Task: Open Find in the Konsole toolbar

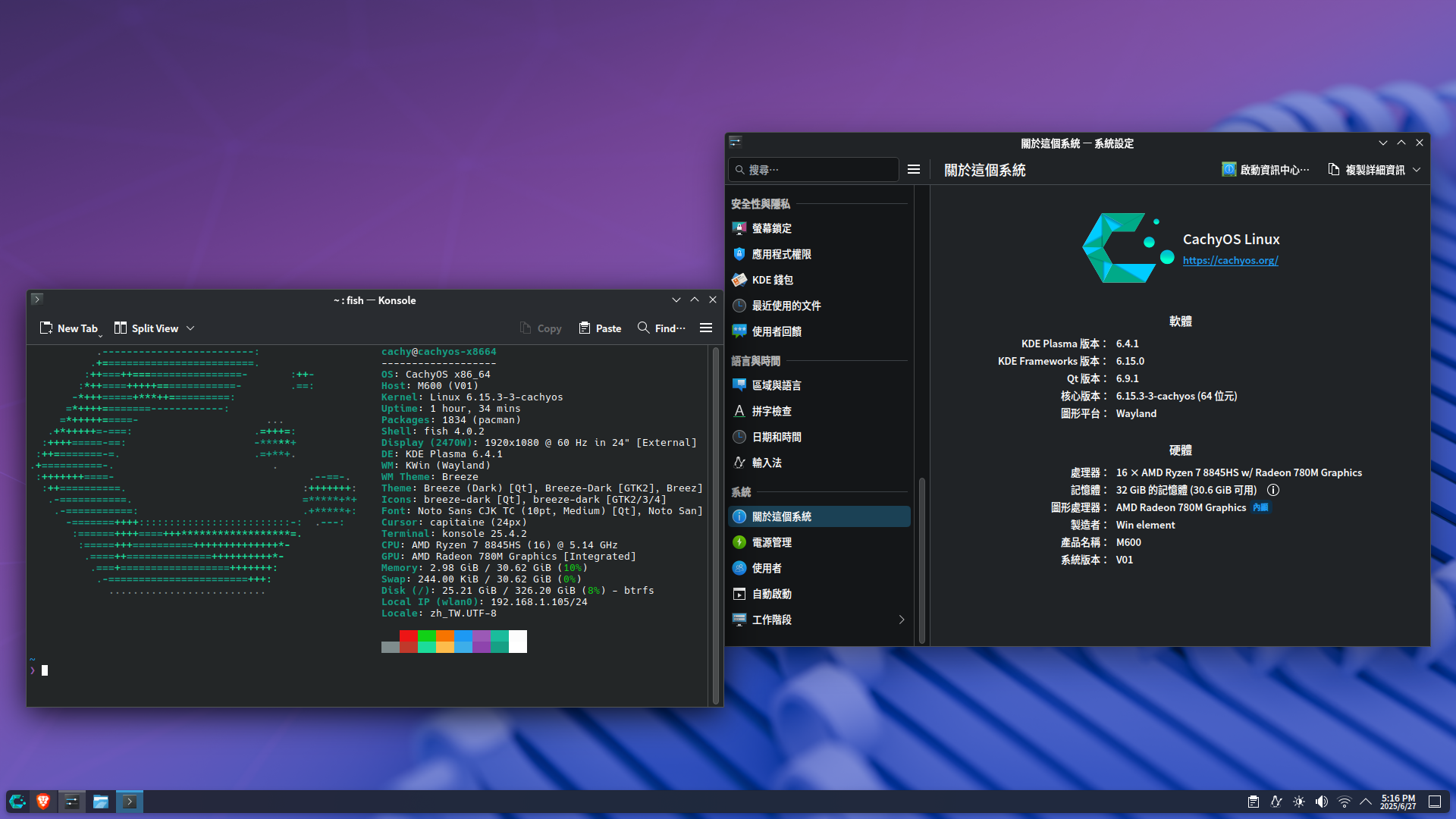Action: click(x=661, y=328)
